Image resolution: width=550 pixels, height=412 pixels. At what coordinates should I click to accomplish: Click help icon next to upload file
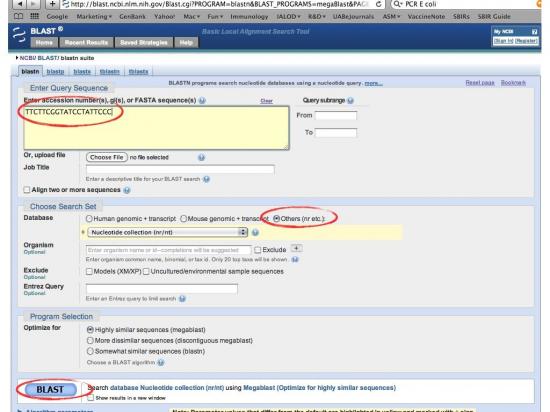pos(201,157)
